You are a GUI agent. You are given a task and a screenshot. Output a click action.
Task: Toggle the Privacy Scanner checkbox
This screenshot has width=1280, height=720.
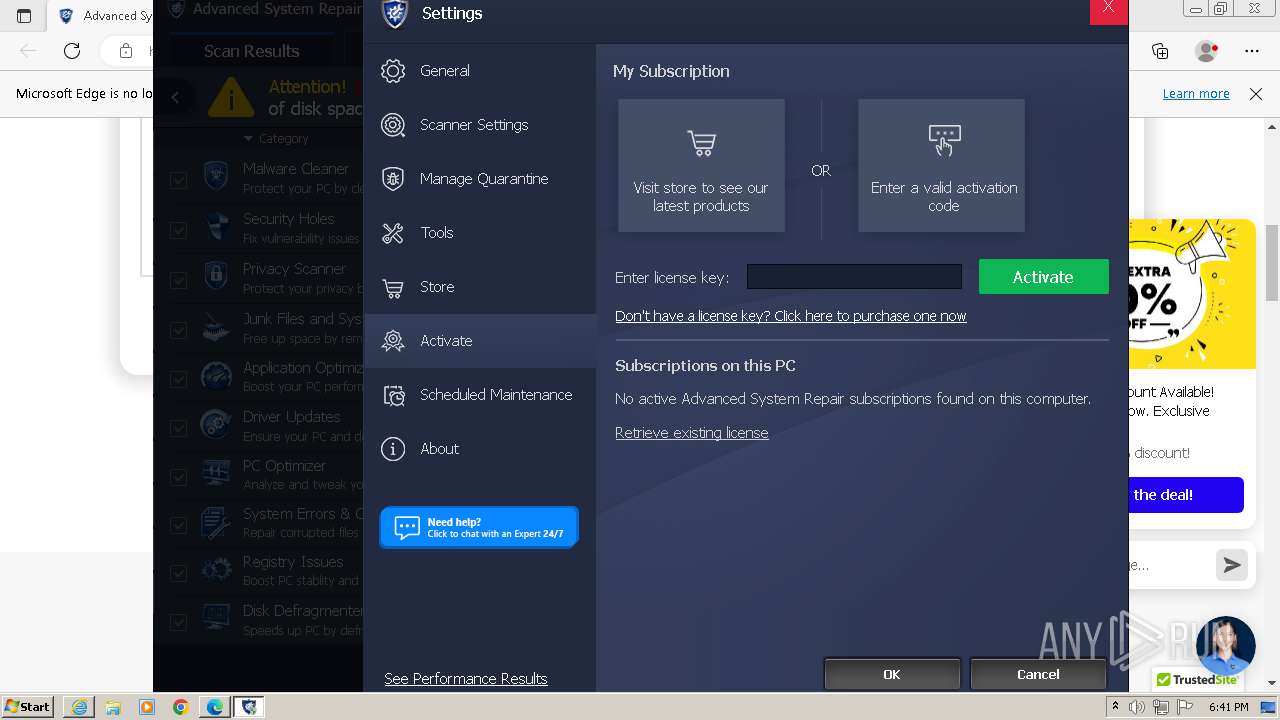(x=179, y=280)
